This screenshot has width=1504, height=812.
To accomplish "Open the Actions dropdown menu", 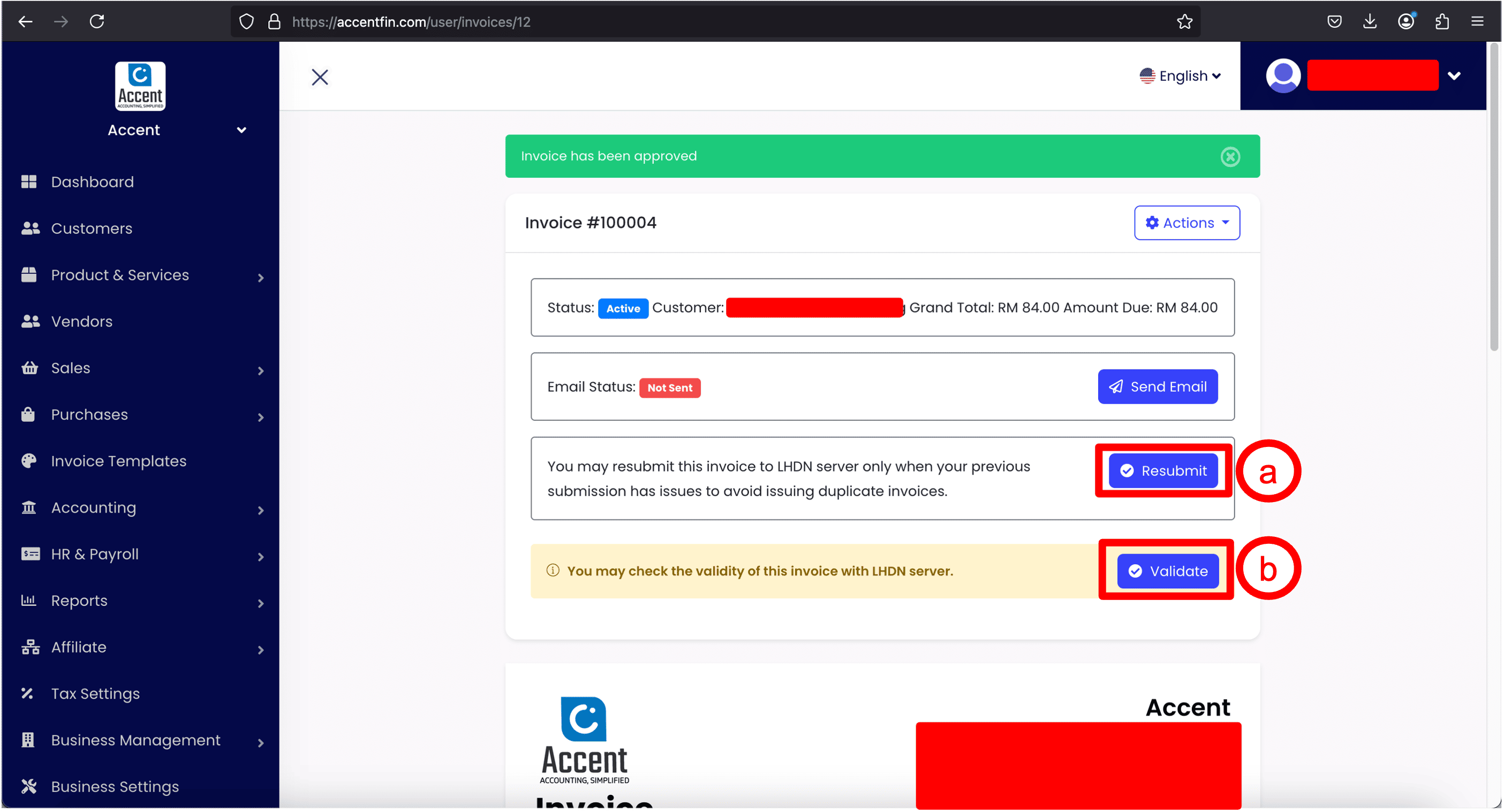I will 1186,223.
